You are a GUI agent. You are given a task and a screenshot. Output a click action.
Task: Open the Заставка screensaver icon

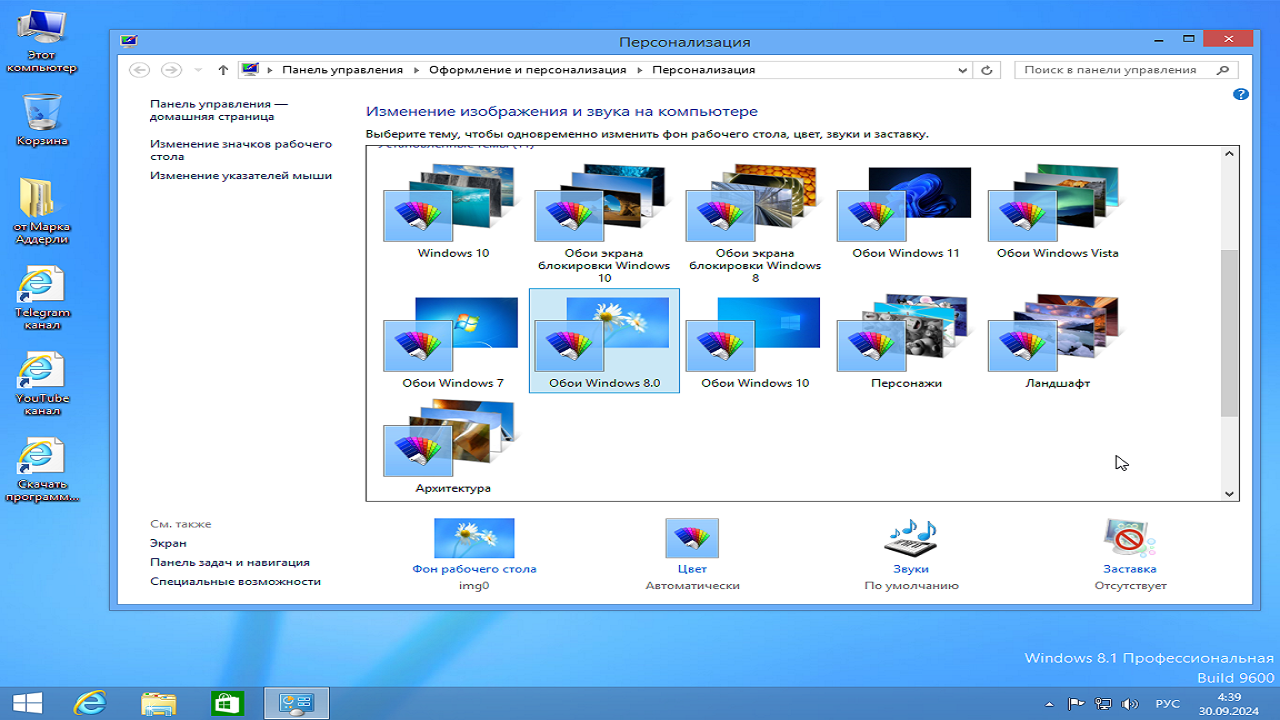(1130, 538)
